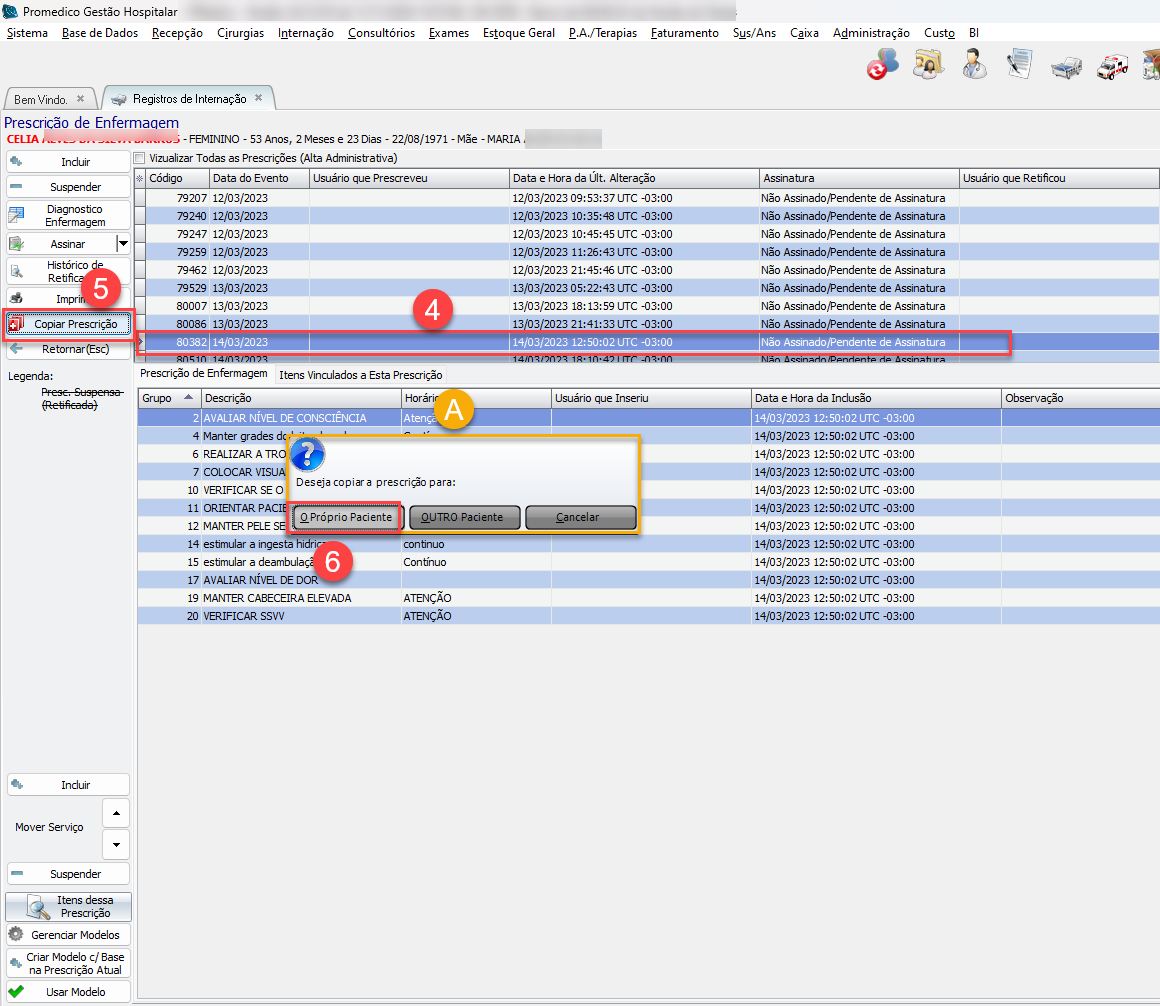Open the hospital bed icon in toolbar
This screenshot has height=1006, width=1160.
tap(1066, 67)
